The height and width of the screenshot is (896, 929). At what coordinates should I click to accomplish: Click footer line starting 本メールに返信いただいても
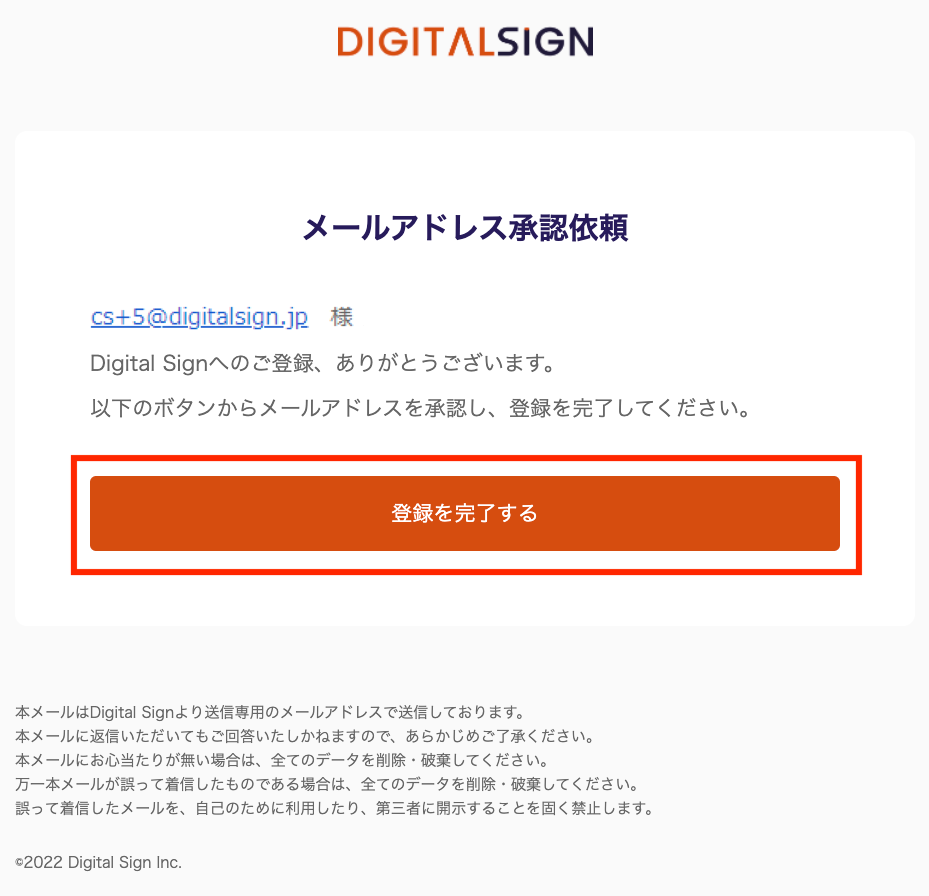click(306, 737)
